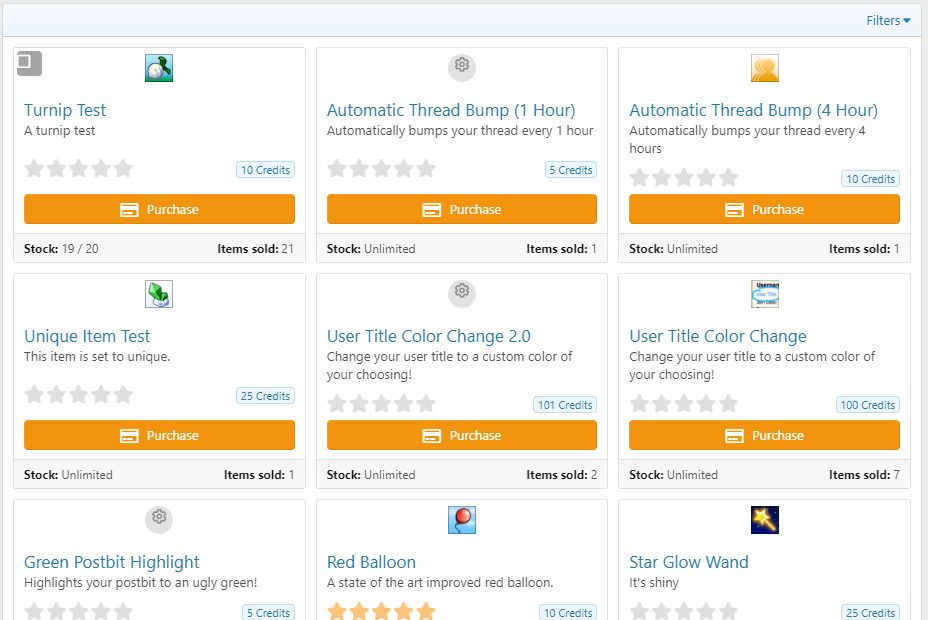Open Automatic Thread Bump (1 Hour) link
Screen dimensions: 928x620
[450, 110]
